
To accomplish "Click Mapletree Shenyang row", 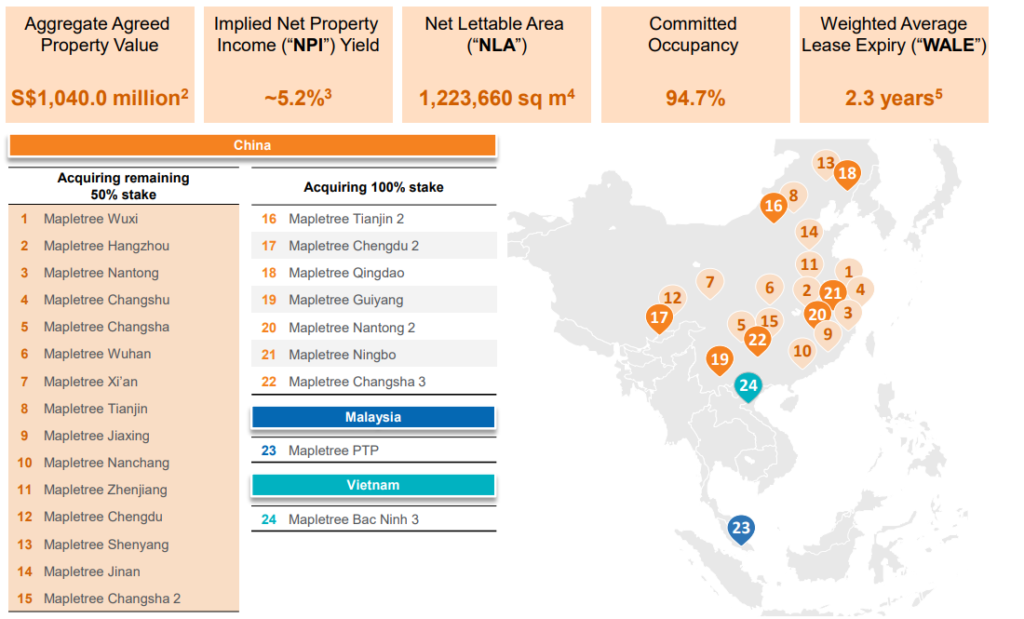I will click(x=123, y=545).
